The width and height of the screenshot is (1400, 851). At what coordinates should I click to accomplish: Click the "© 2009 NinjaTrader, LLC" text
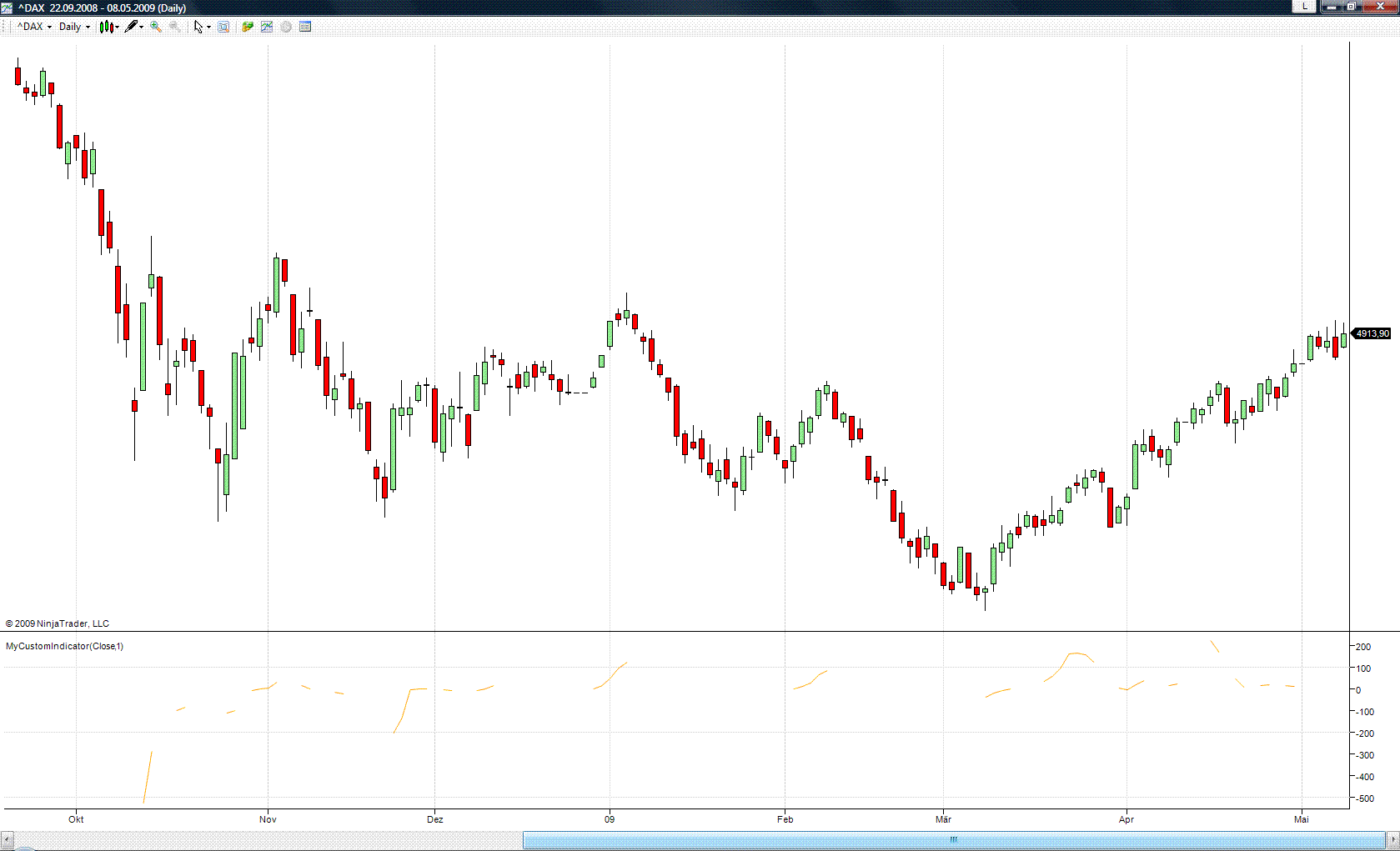[x=58, y=623]
